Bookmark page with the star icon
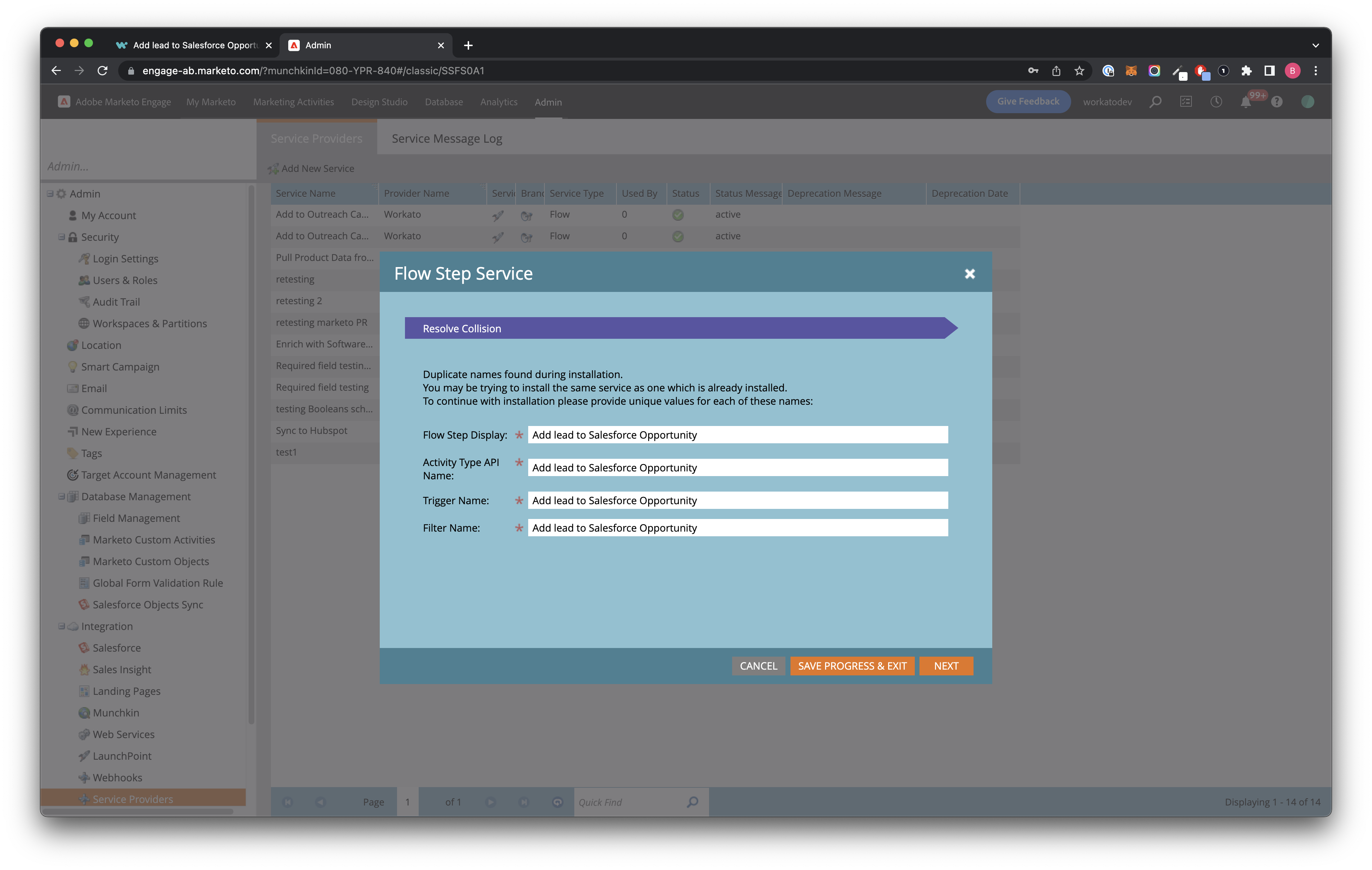 pyautogui.click(x=1079, y=71)
